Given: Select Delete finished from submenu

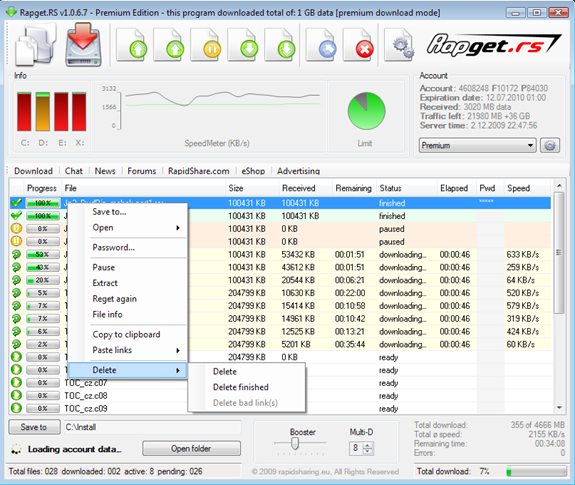Looking at the screenshot, I should (241, 387).
